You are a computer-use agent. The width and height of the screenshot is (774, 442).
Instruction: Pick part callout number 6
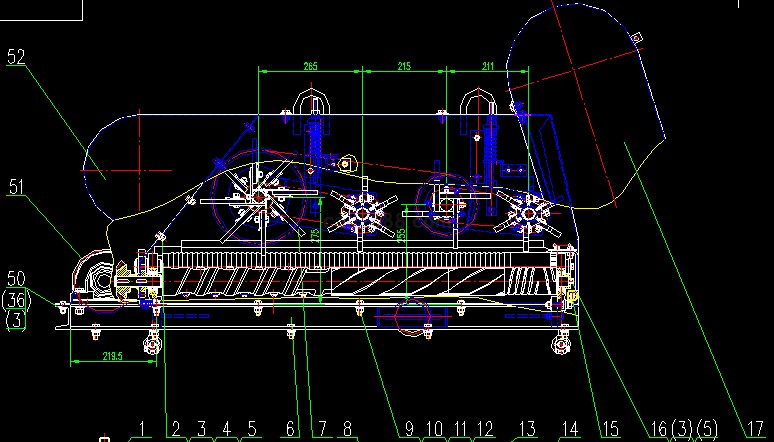pos(290,429)
